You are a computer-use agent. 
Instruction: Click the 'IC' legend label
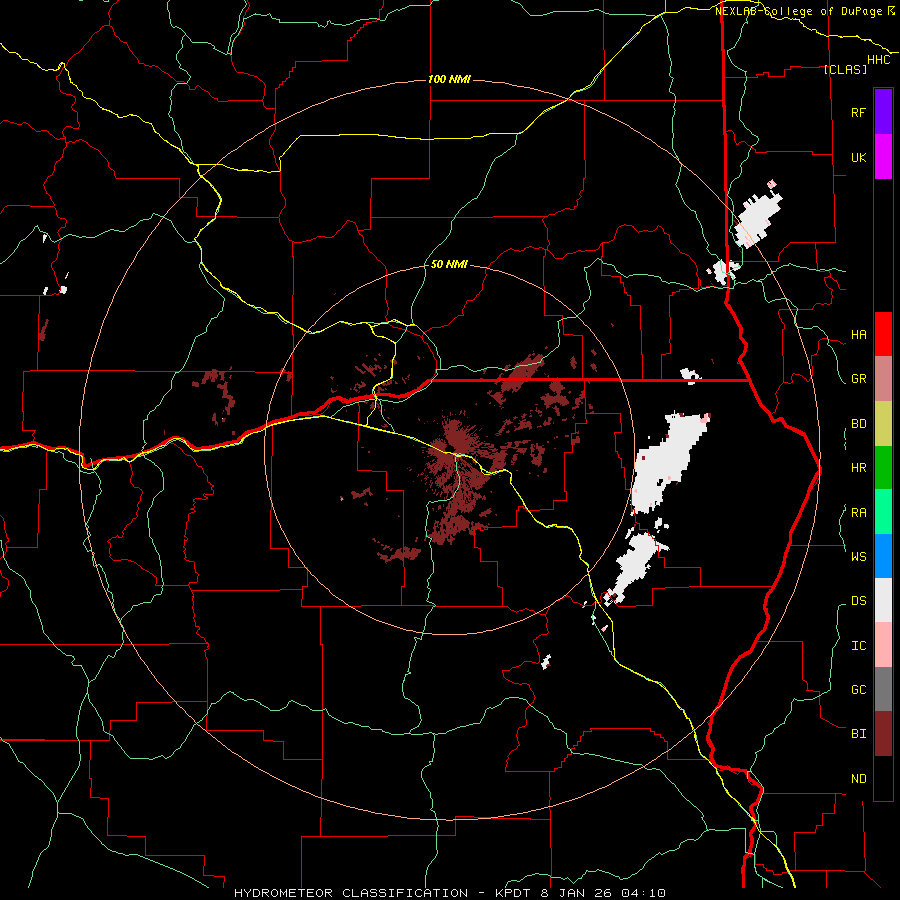pos(858,645)
